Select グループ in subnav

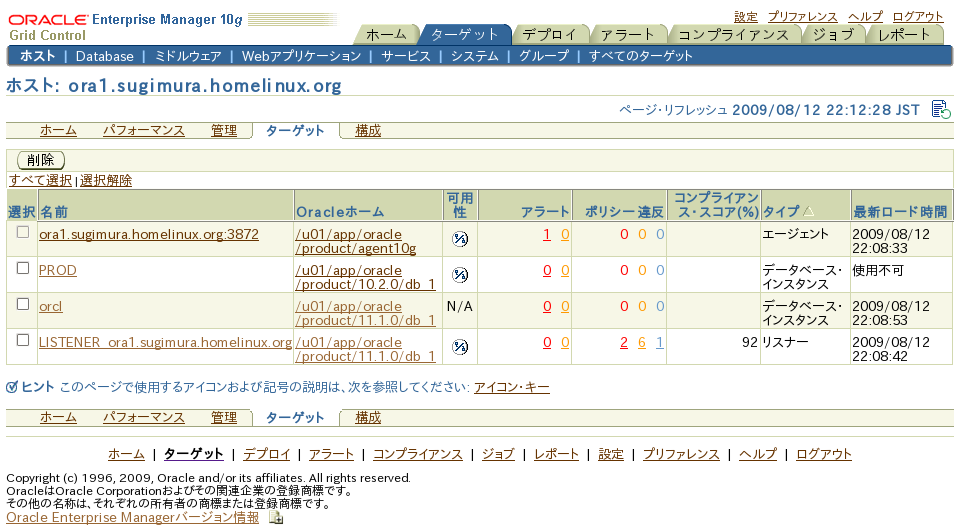click(x=544, y=56)
